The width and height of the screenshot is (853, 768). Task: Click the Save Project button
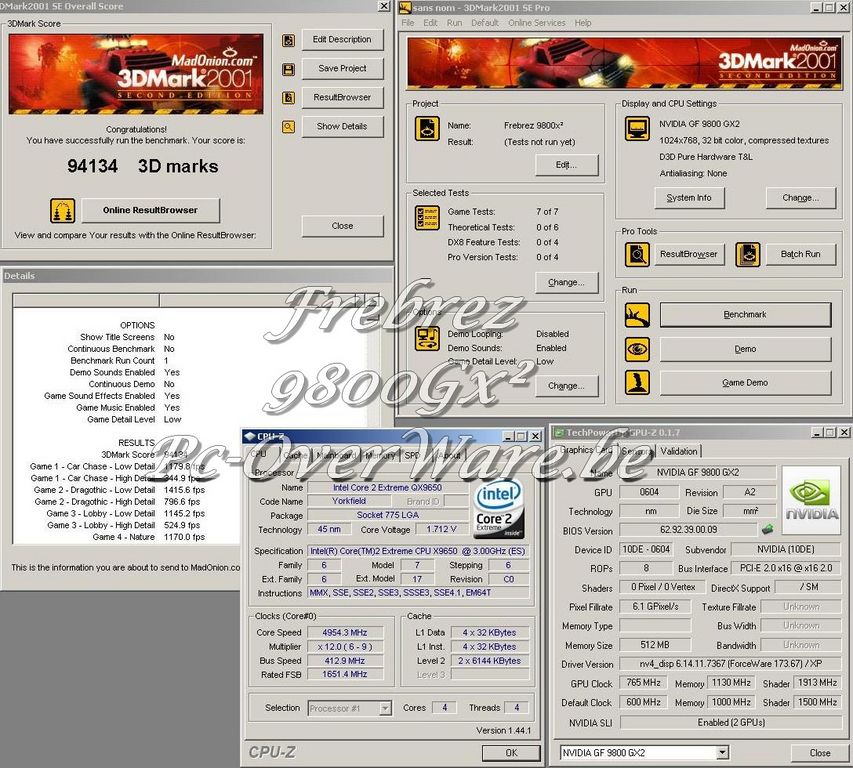[342, 69]
